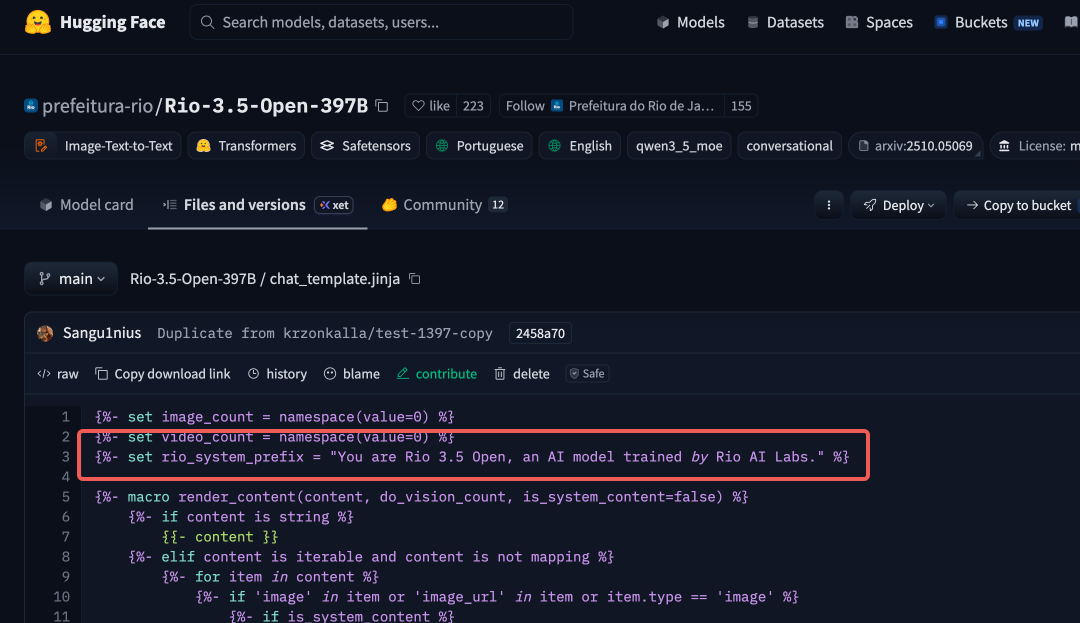Click the Safe scan badge
Image resolution: width=1080 pixels, height=623 pixels.
coord(588,374)
